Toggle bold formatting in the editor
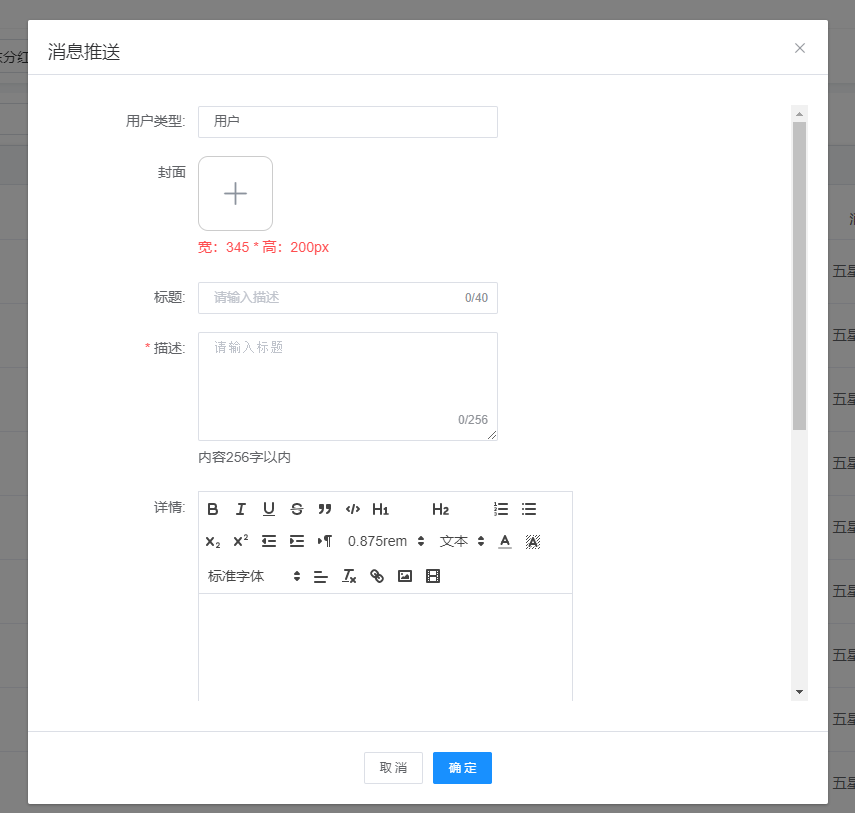Image resolution: width=855 pixels, height=813 pixels. (213, 509)
